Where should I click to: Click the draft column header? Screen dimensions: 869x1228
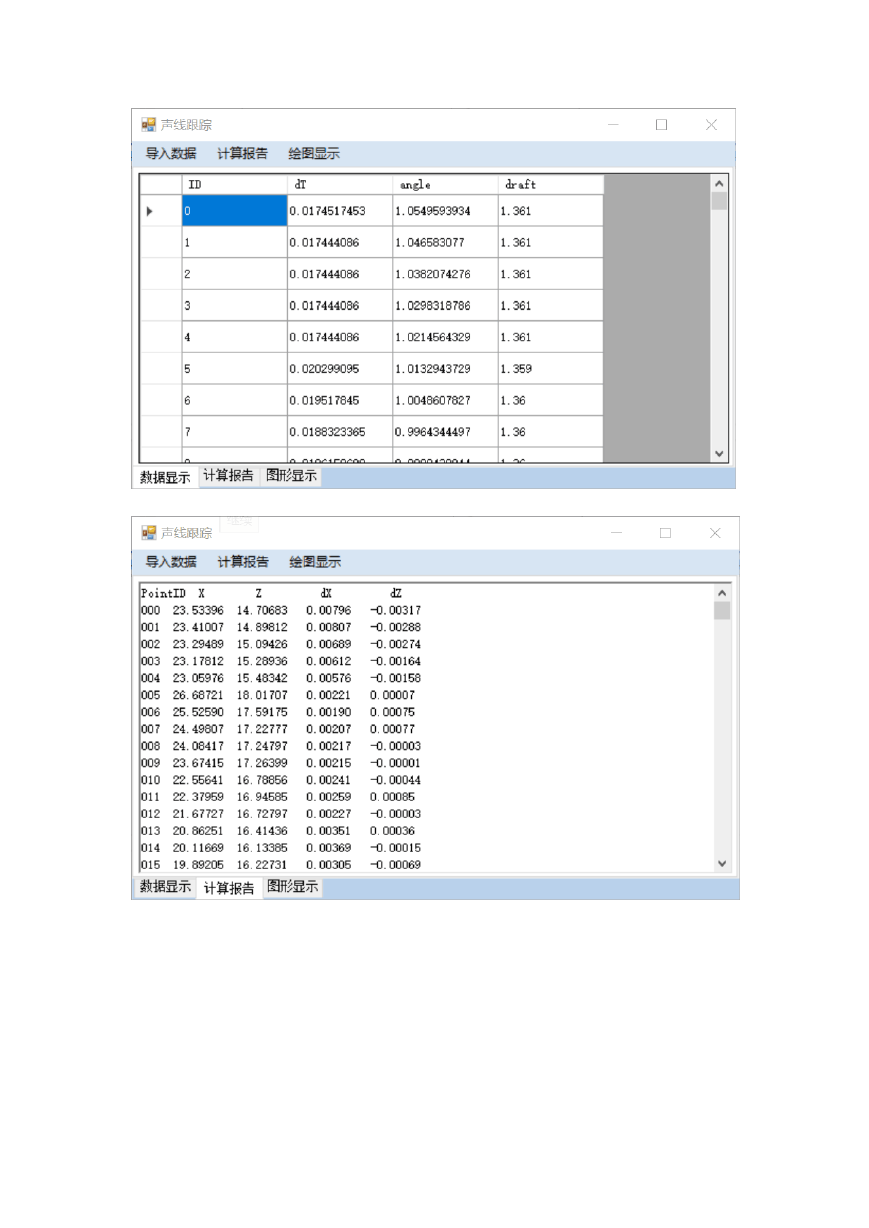551,185
